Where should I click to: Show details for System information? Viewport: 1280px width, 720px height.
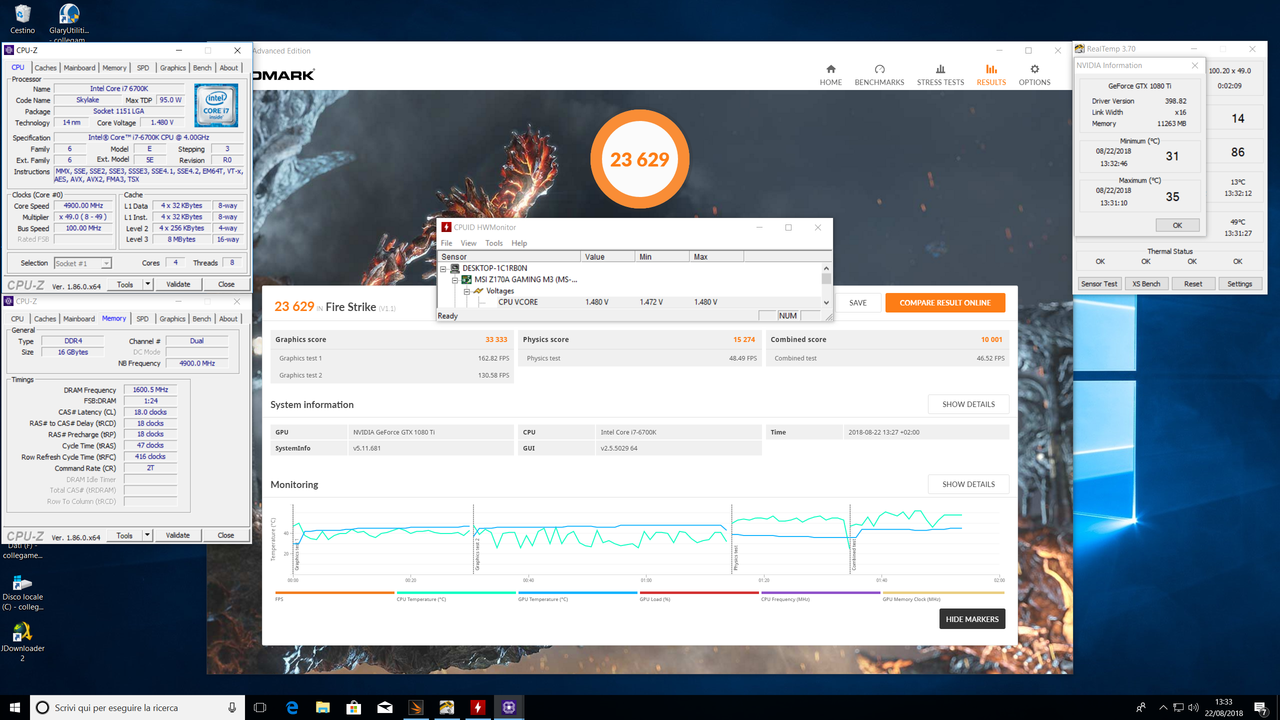[x=968, y=404]
